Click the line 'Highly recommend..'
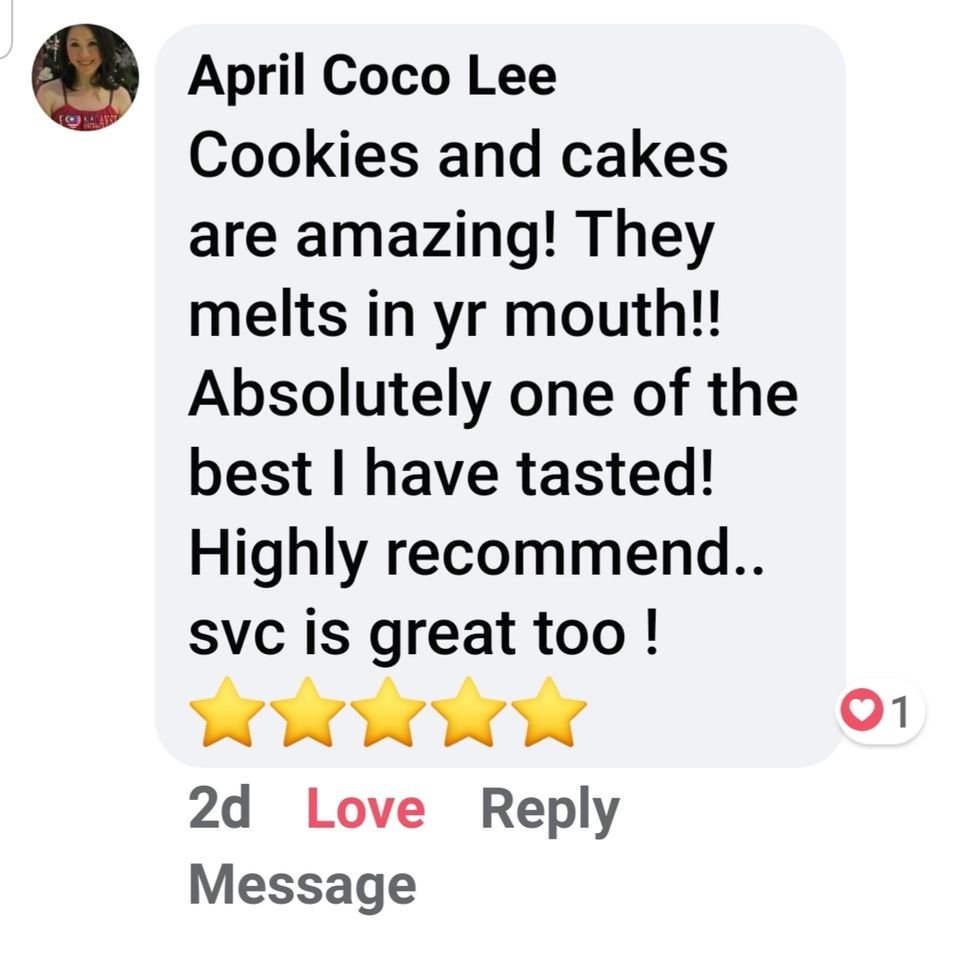The height and width of the screenshot is (960, 960). click(477, 555)
